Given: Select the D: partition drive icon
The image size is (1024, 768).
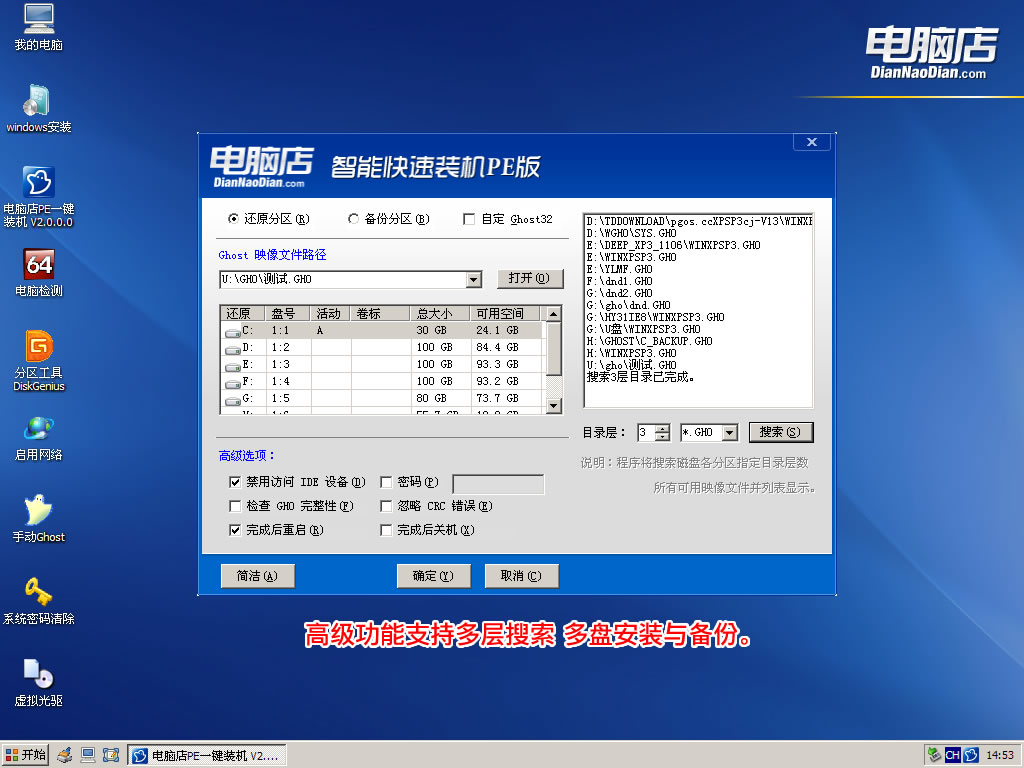Looking at the screenshot, I should 232,349.
